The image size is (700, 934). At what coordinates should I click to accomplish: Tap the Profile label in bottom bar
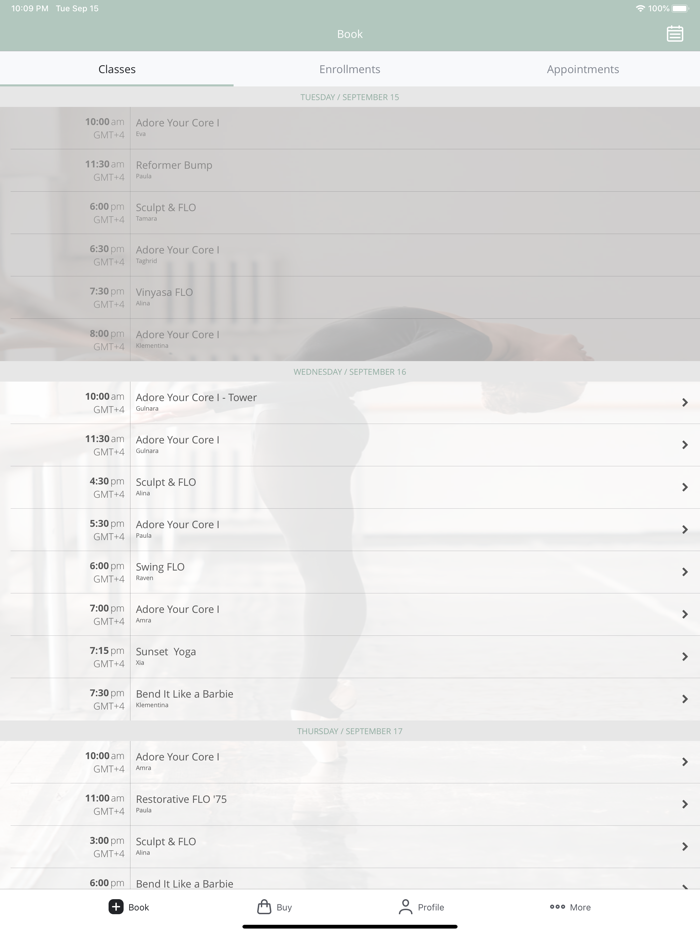431,907
